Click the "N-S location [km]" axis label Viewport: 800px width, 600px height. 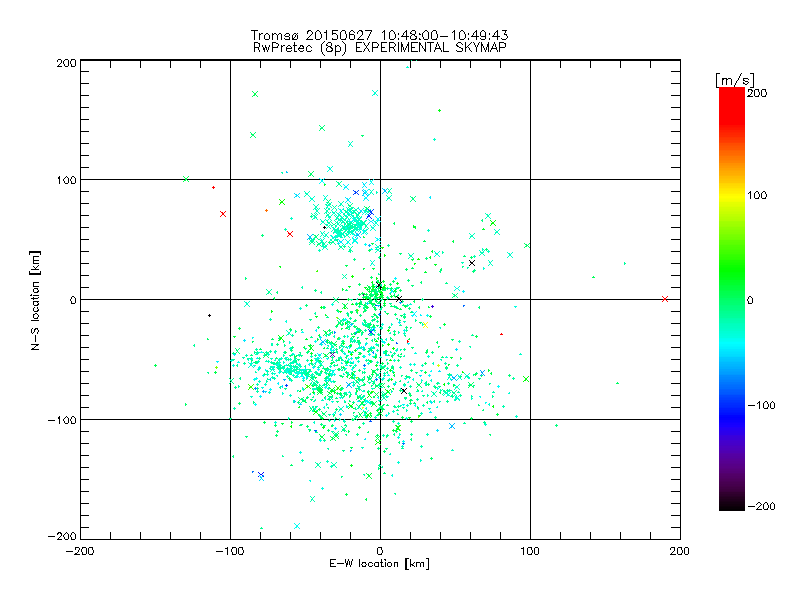pos(35,300)
